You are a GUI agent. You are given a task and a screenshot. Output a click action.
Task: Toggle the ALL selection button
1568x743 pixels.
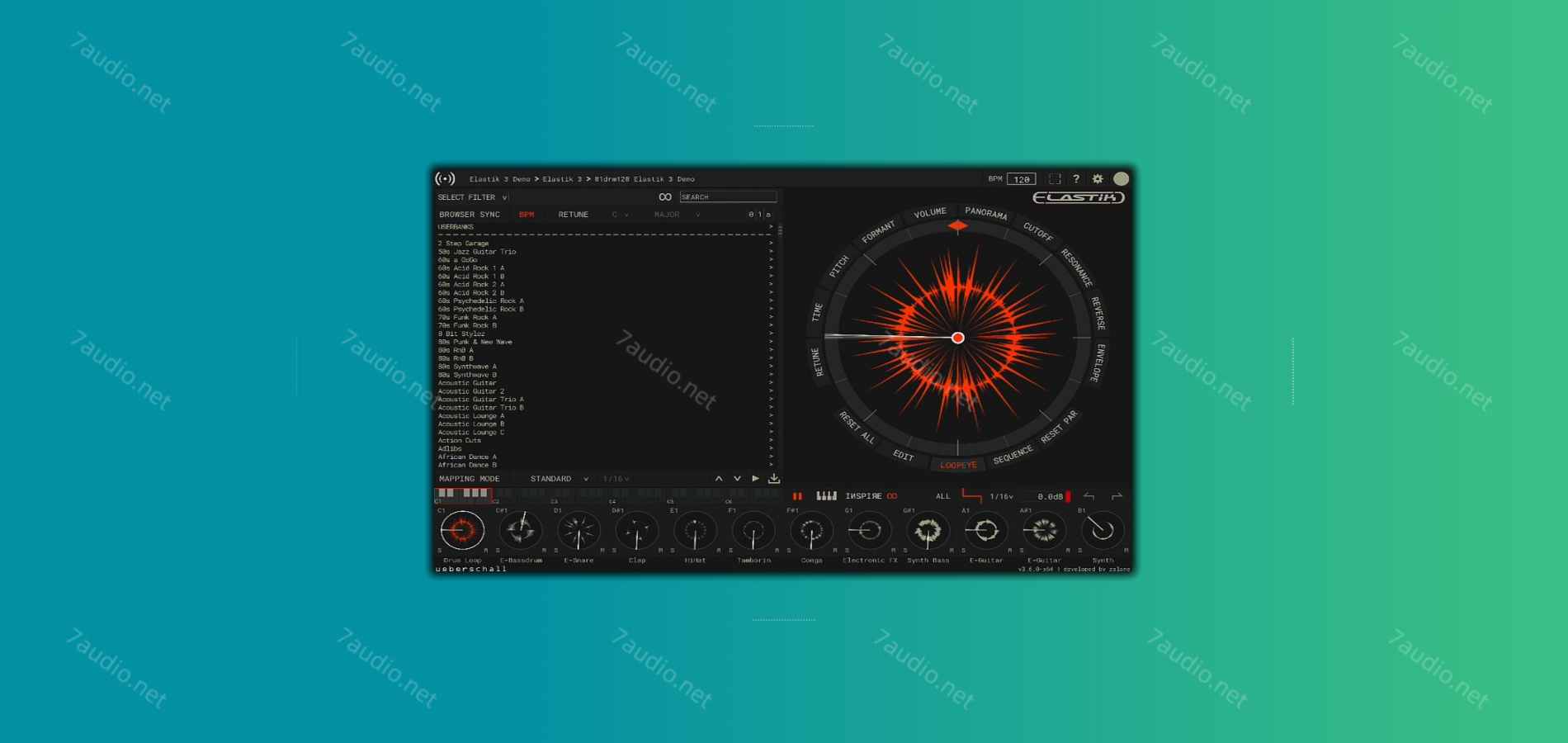pos(942,496)
